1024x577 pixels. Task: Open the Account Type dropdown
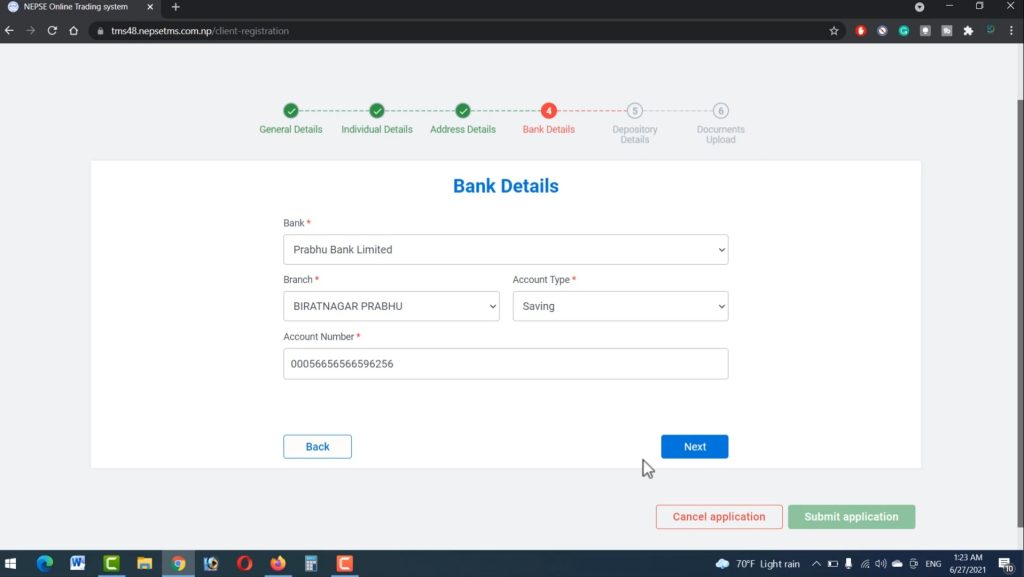(620, 306)
